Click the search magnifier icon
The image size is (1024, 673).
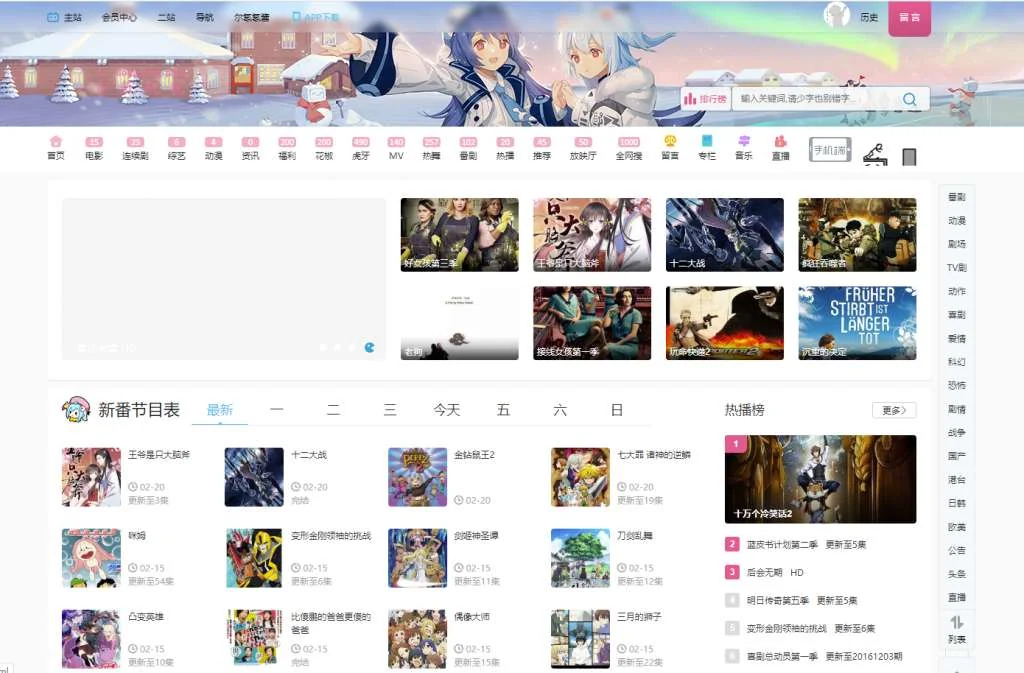click(910, 99)
